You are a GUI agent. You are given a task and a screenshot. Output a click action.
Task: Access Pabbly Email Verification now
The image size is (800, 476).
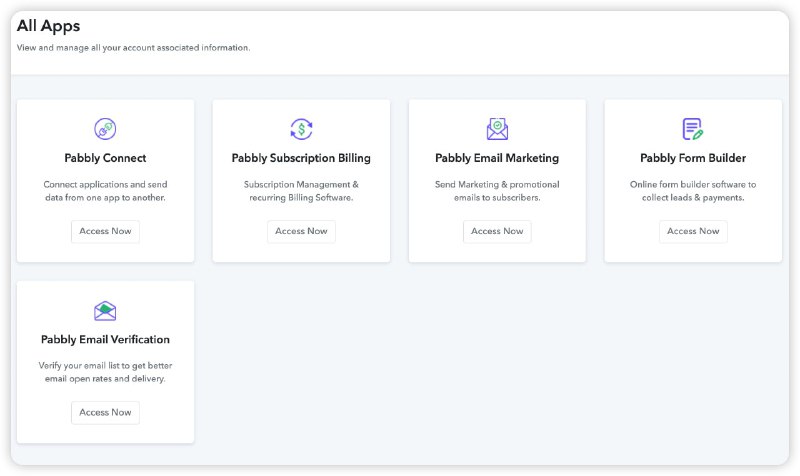pos(105,412)
